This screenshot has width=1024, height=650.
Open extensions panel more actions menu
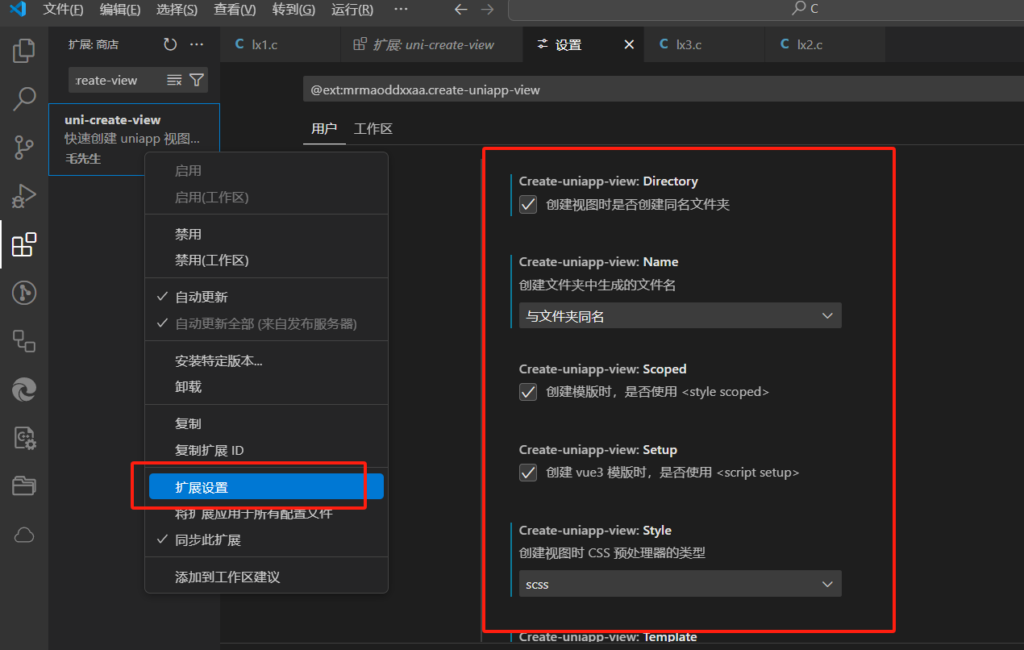pos(197,44)
